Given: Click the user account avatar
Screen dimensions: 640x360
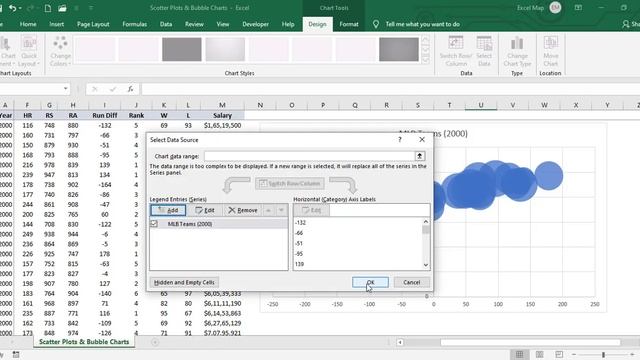Looking at the screenshot, I should tap(555, 7).
